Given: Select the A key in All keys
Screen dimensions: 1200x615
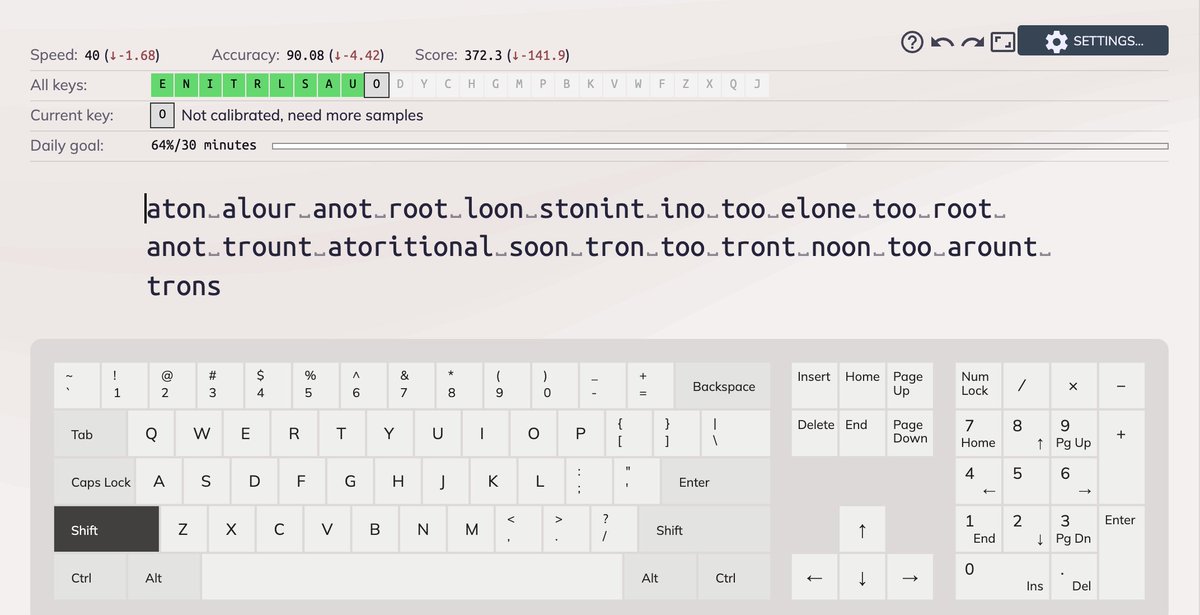Looking at the screenshot, I should (x=329, y=85).
